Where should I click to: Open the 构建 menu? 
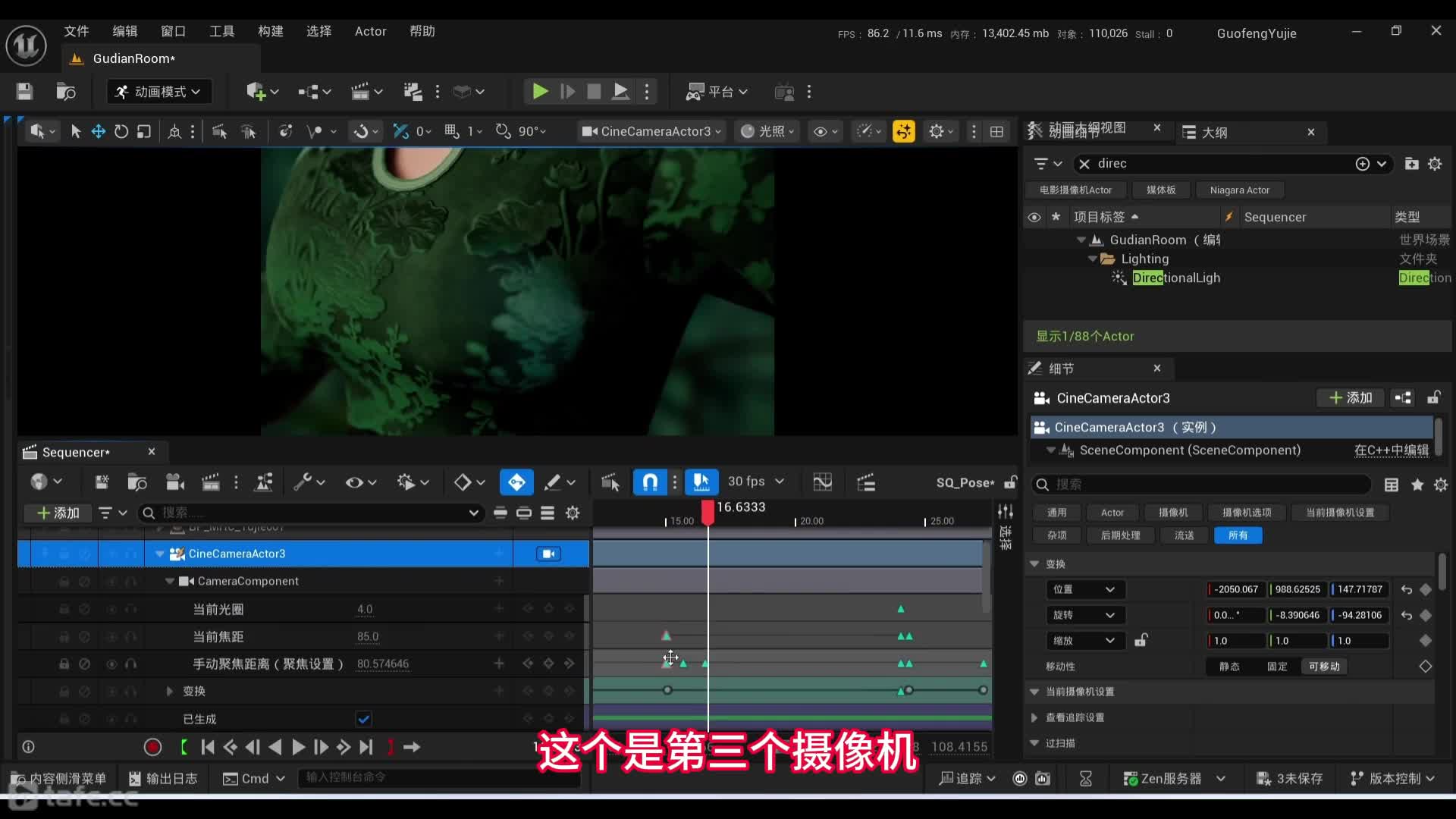(270, 31)
